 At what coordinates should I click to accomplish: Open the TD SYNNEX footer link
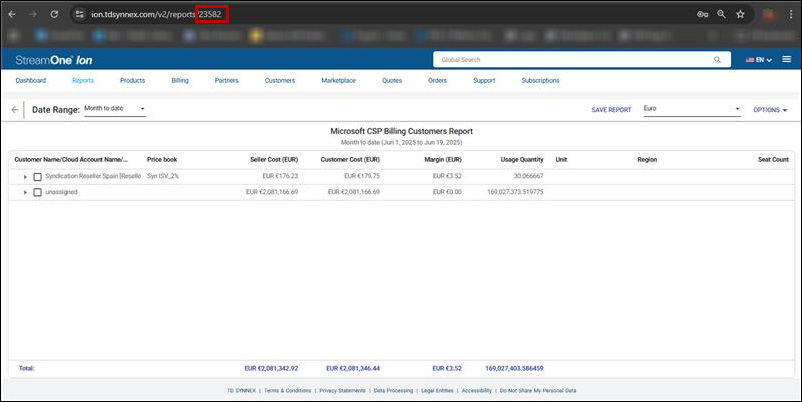(241, 391)
